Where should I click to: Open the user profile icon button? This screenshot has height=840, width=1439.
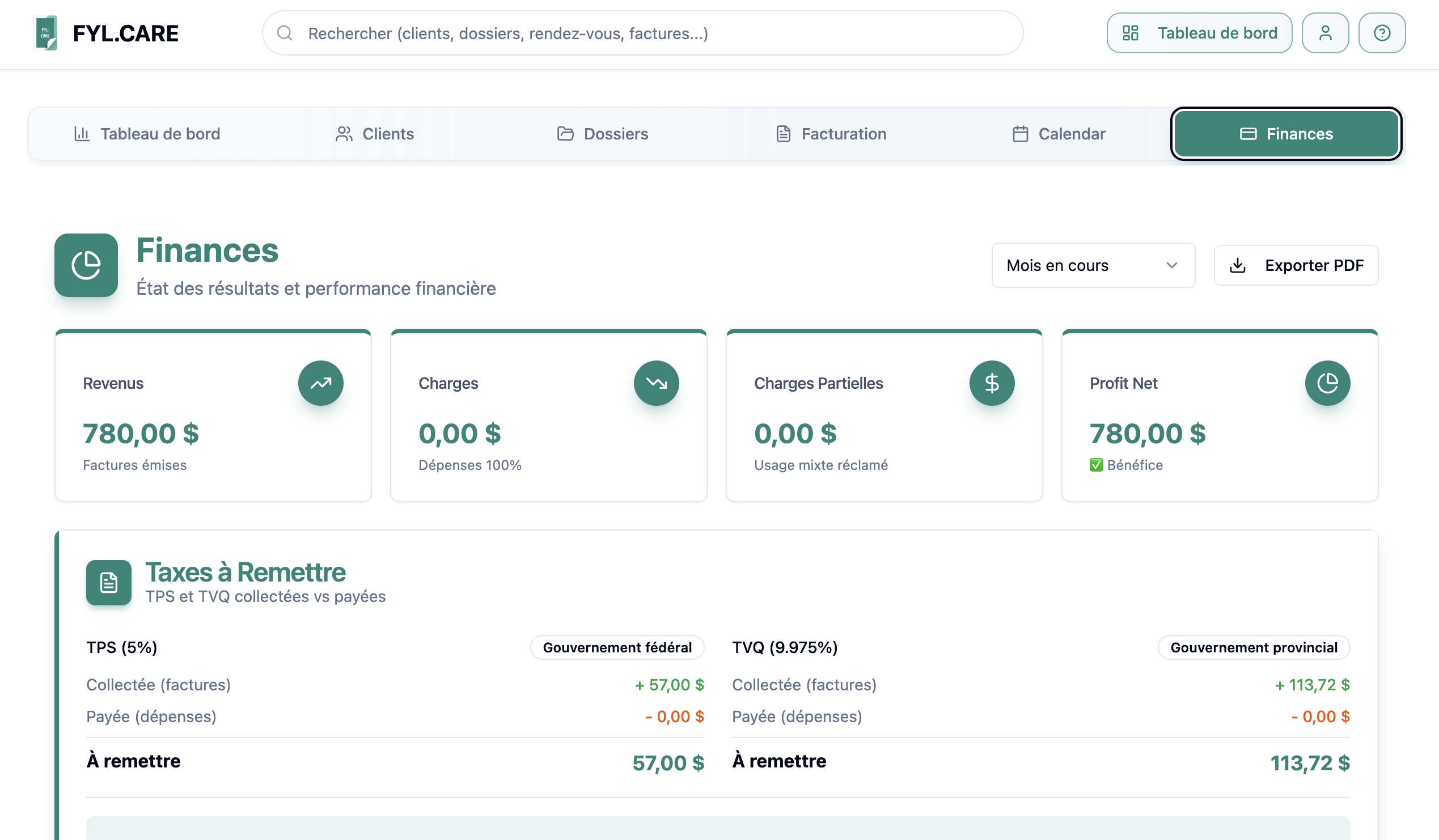tap(1325, 33)
